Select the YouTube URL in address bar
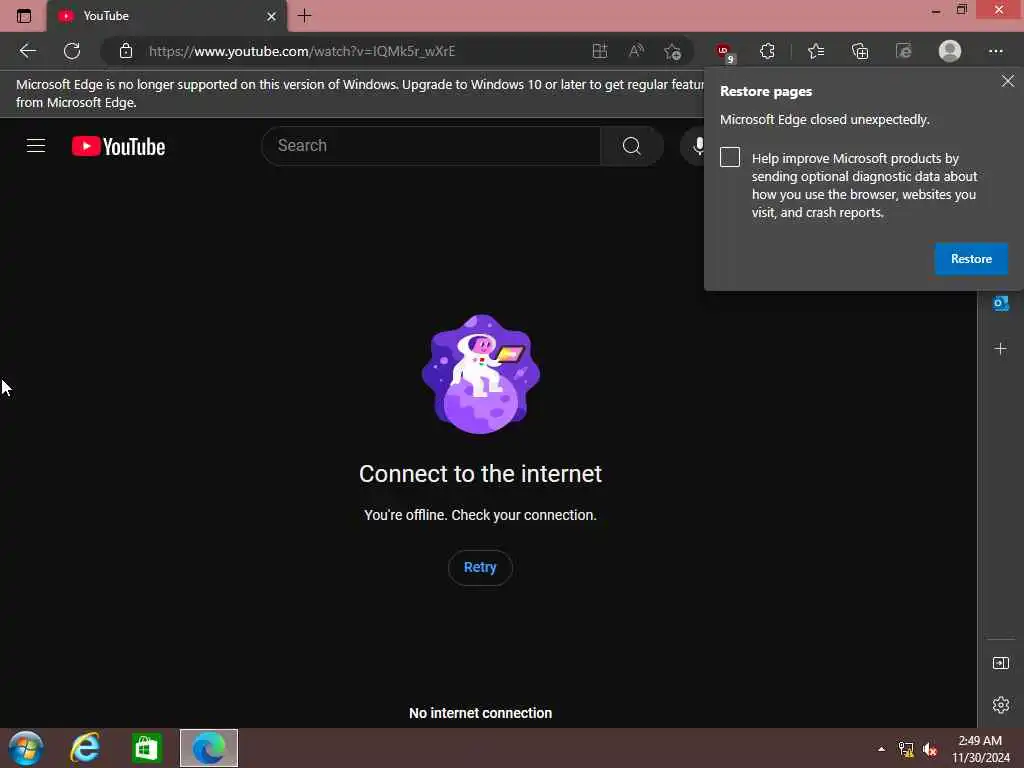Image resolution: width=1024 pixels, height=768 pixels. point(302,51)
